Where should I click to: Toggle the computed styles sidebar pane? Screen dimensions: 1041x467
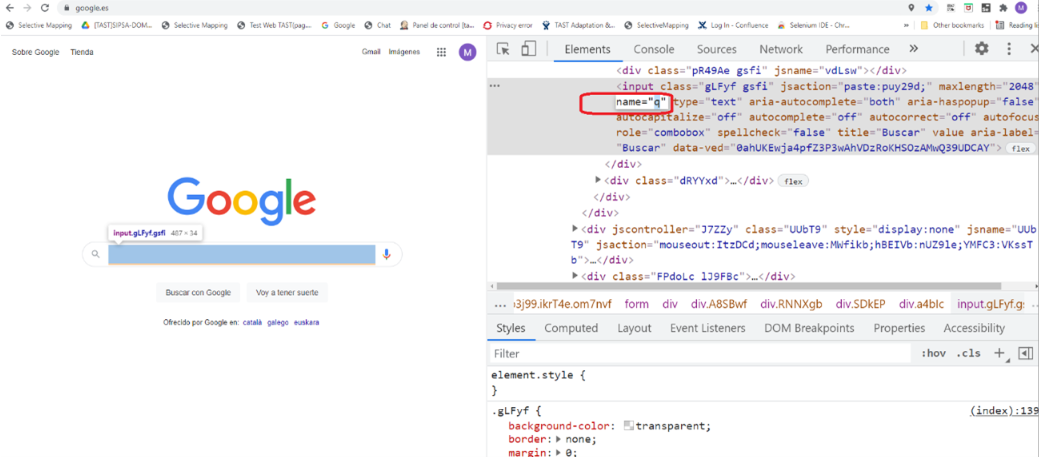click(x=1024, y=353)
